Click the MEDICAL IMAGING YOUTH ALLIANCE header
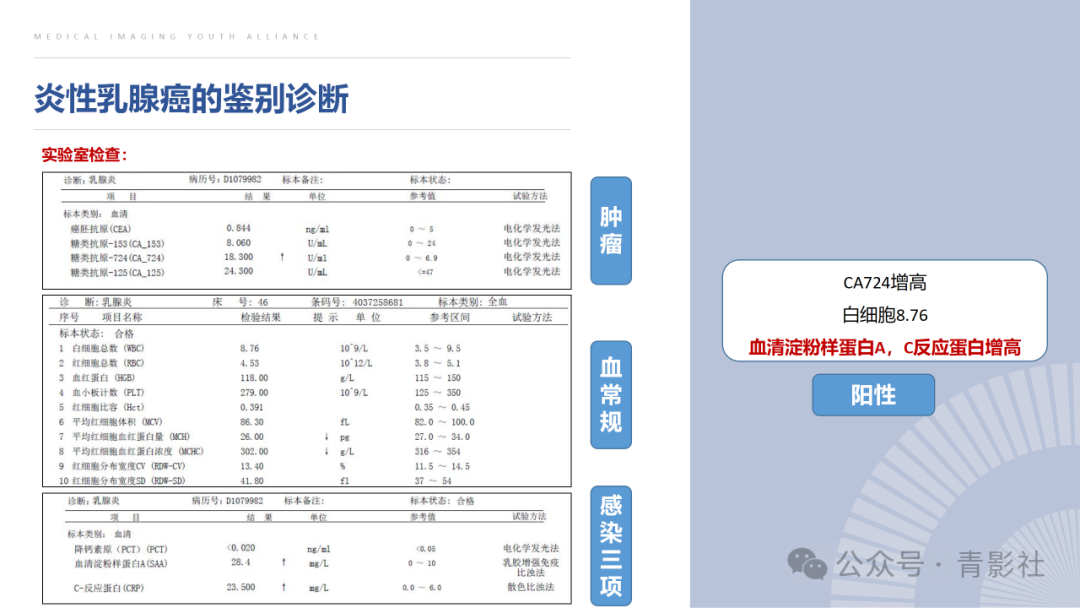1080x608 pixels. click(x=177, y=36)
